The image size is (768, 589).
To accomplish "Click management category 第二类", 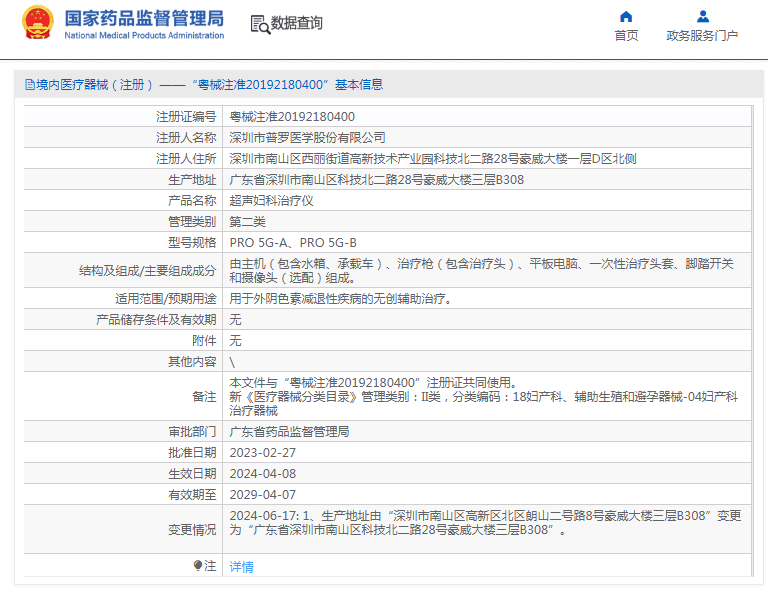I will (x=247, y=222).
